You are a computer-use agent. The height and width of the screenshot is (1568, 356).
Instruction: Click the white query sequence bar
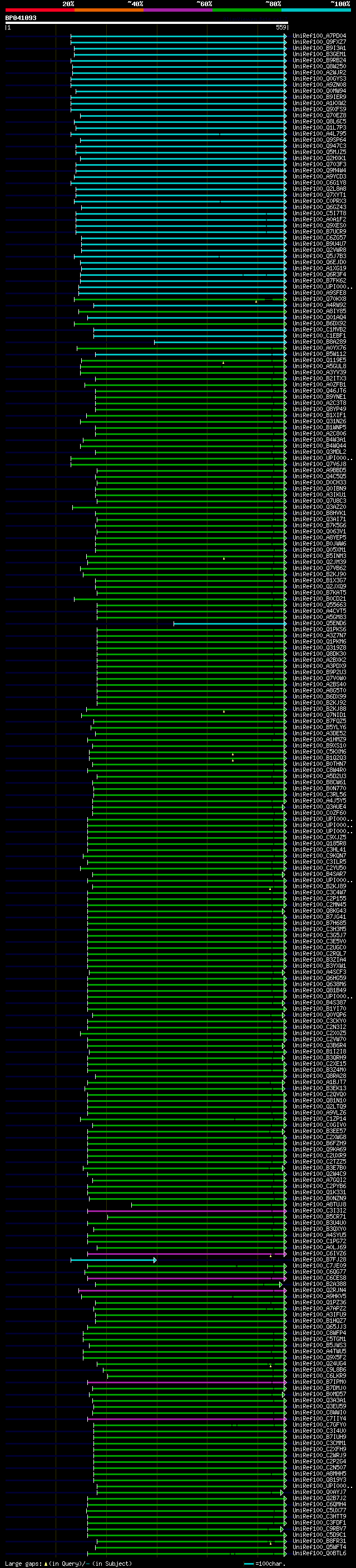pos(147,22)
